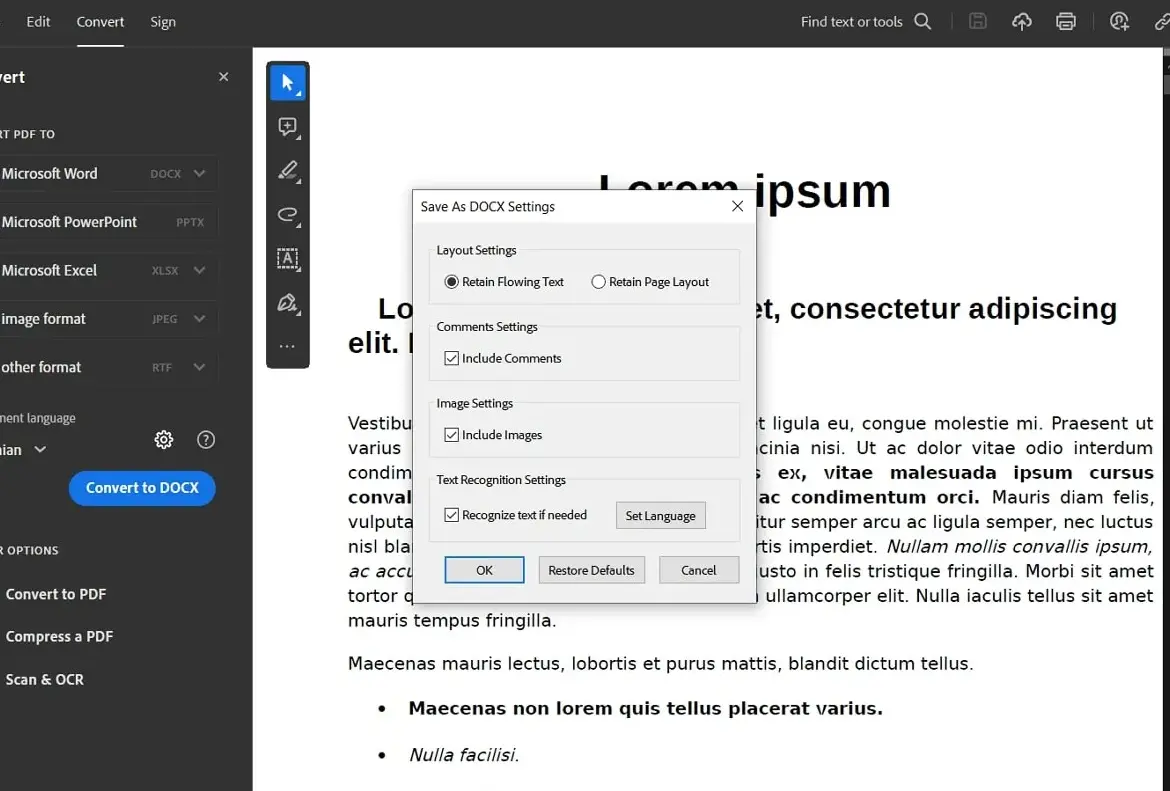The height and width of the screenshot is (791, 1170).
Task: Open conversion settings gear icon
Action: [x=164, y=440]
